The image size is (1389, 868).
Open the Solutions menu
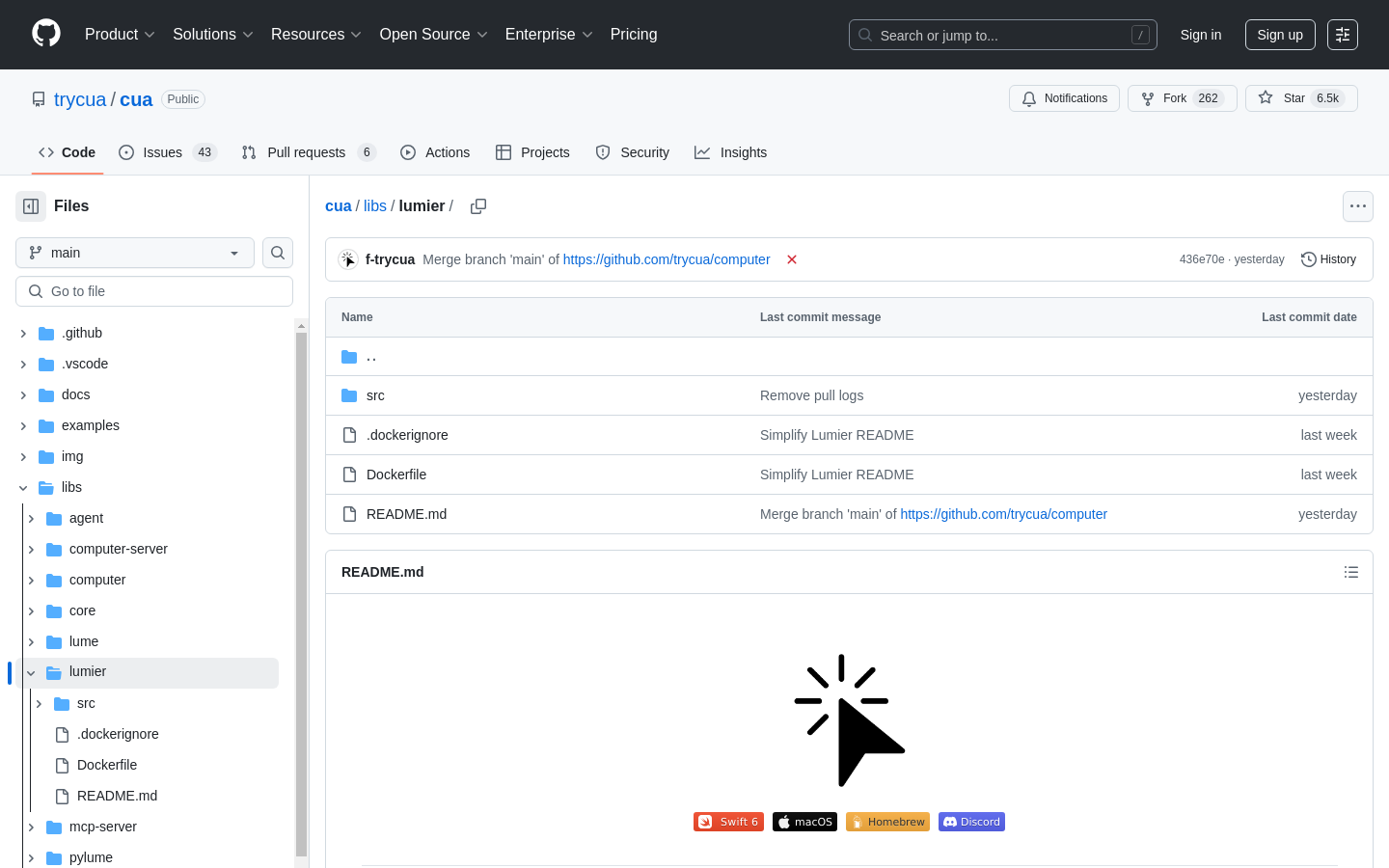pyautogui.click(x=213, y=35)
